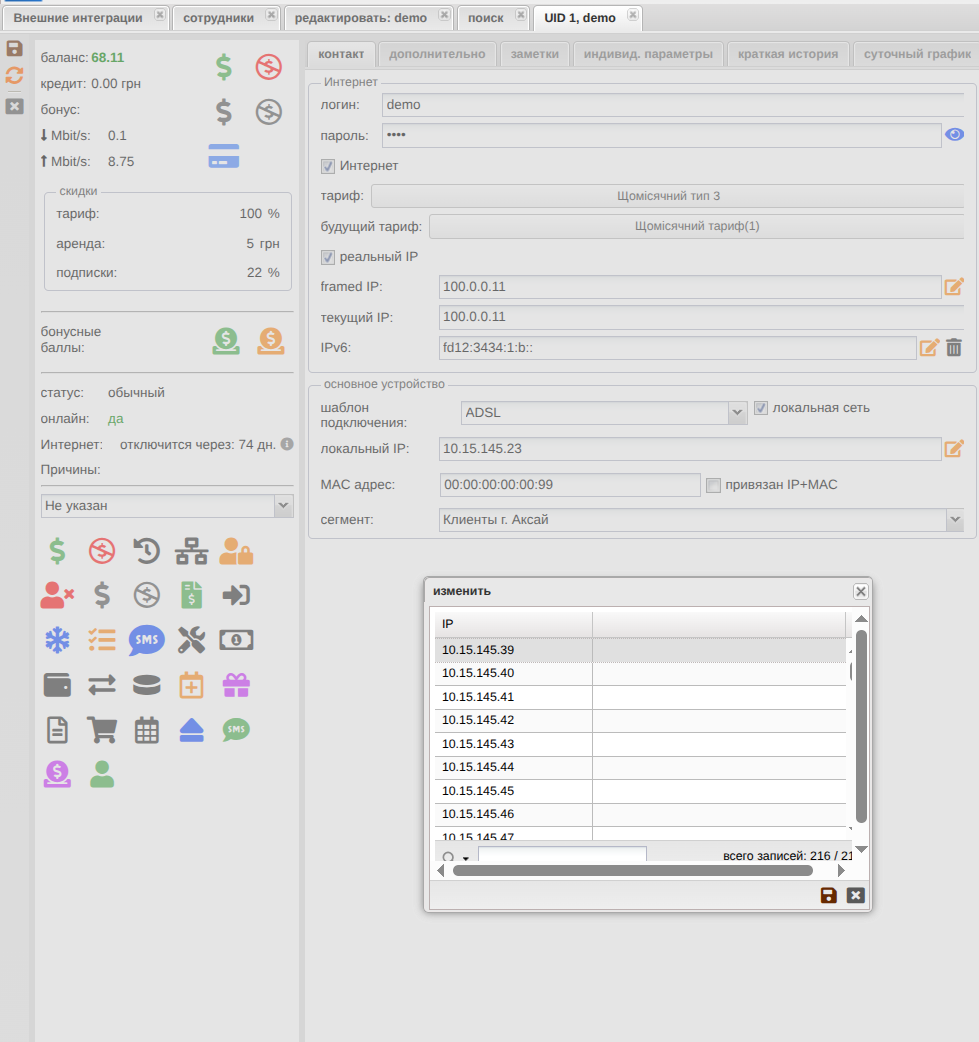Click the gray X icon in left toolbar
The image size is (979, 1042).
click(x=15, y=106)
